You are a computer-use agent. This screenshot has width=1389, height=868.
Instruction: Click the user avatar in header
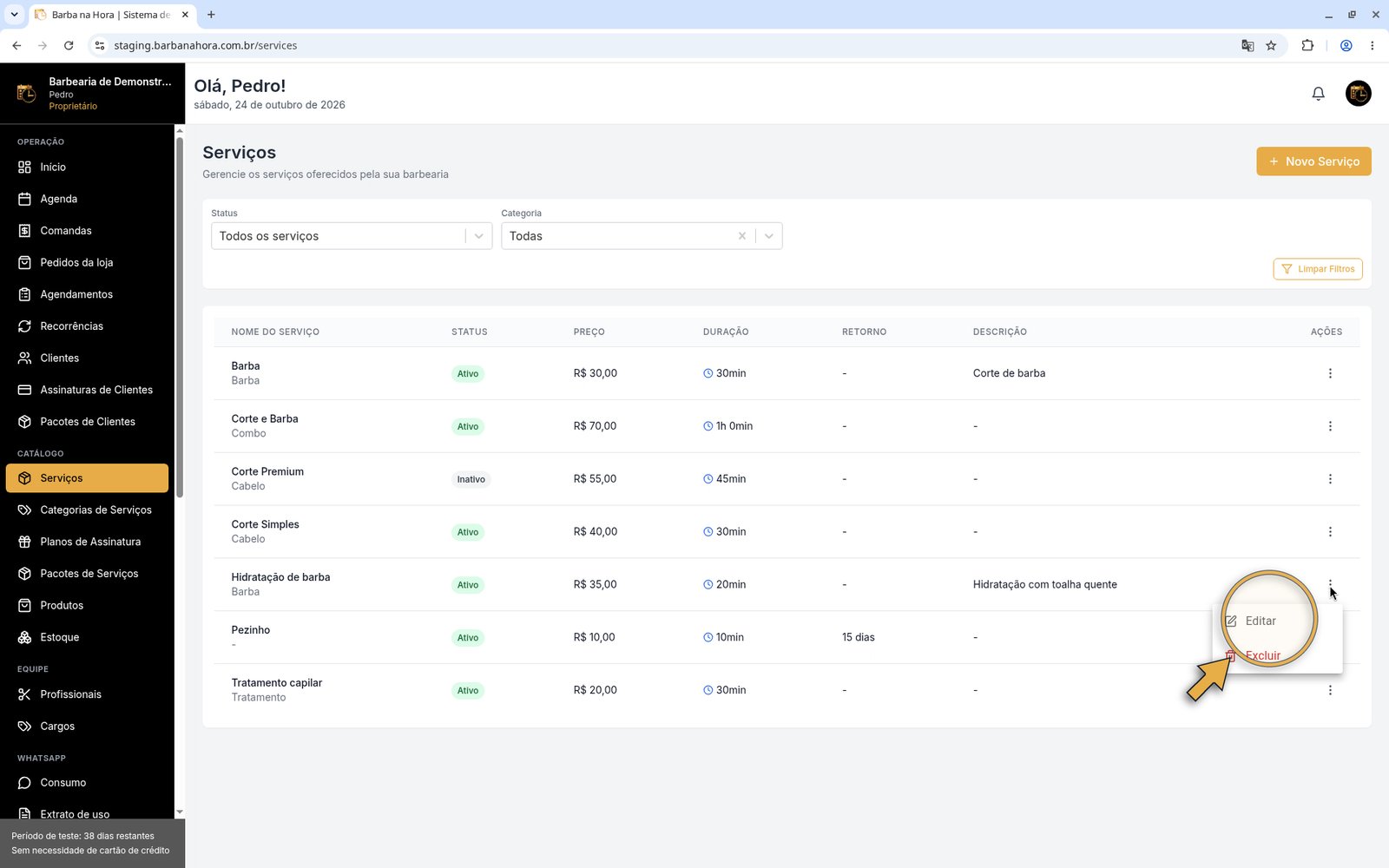coord(1358,93)
